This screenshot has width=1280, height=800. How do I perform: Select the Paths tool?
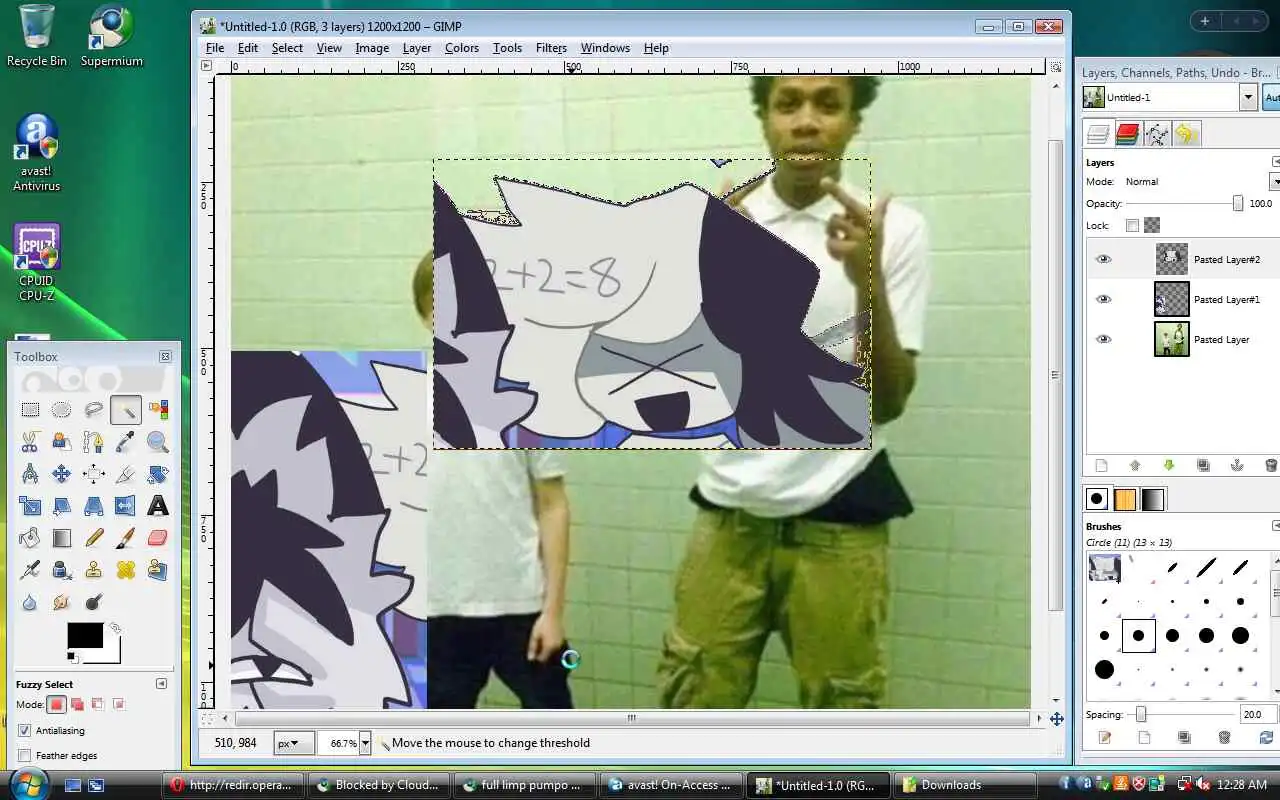click(x=94, y=441)
